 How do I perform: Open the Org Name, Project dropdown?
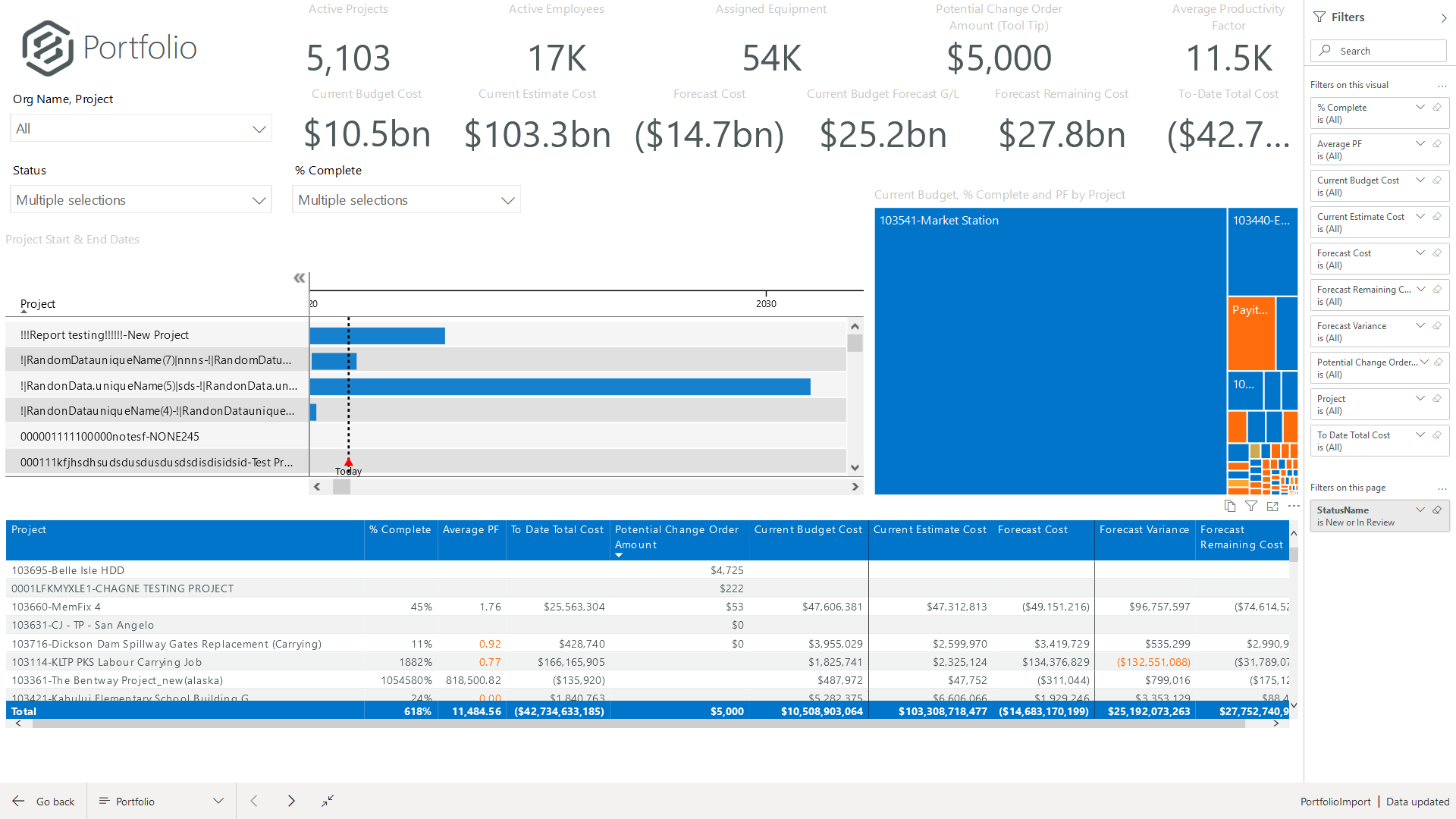point(141,129)
